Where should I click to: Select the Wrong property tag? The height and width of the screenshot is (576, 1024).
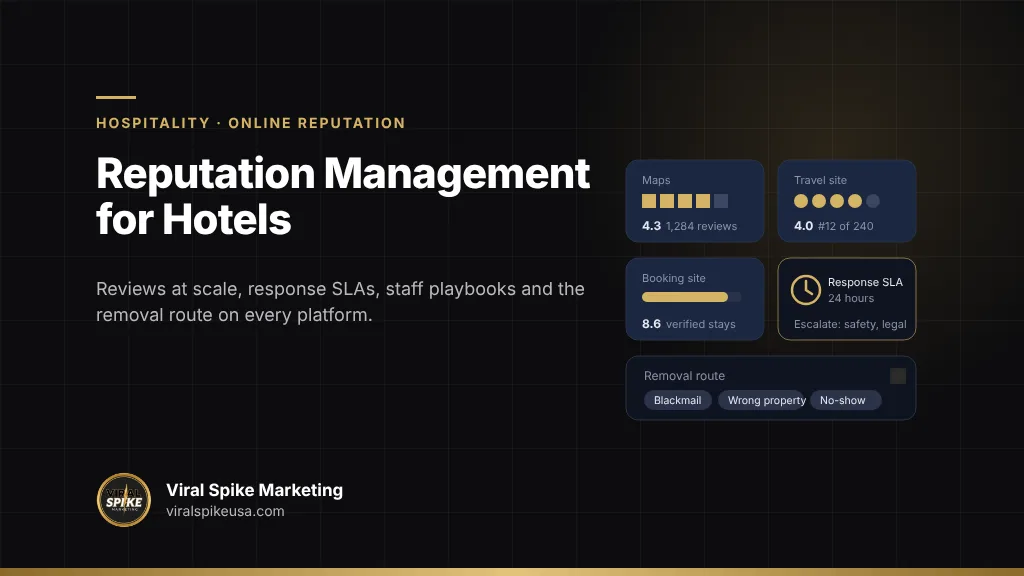761,400
